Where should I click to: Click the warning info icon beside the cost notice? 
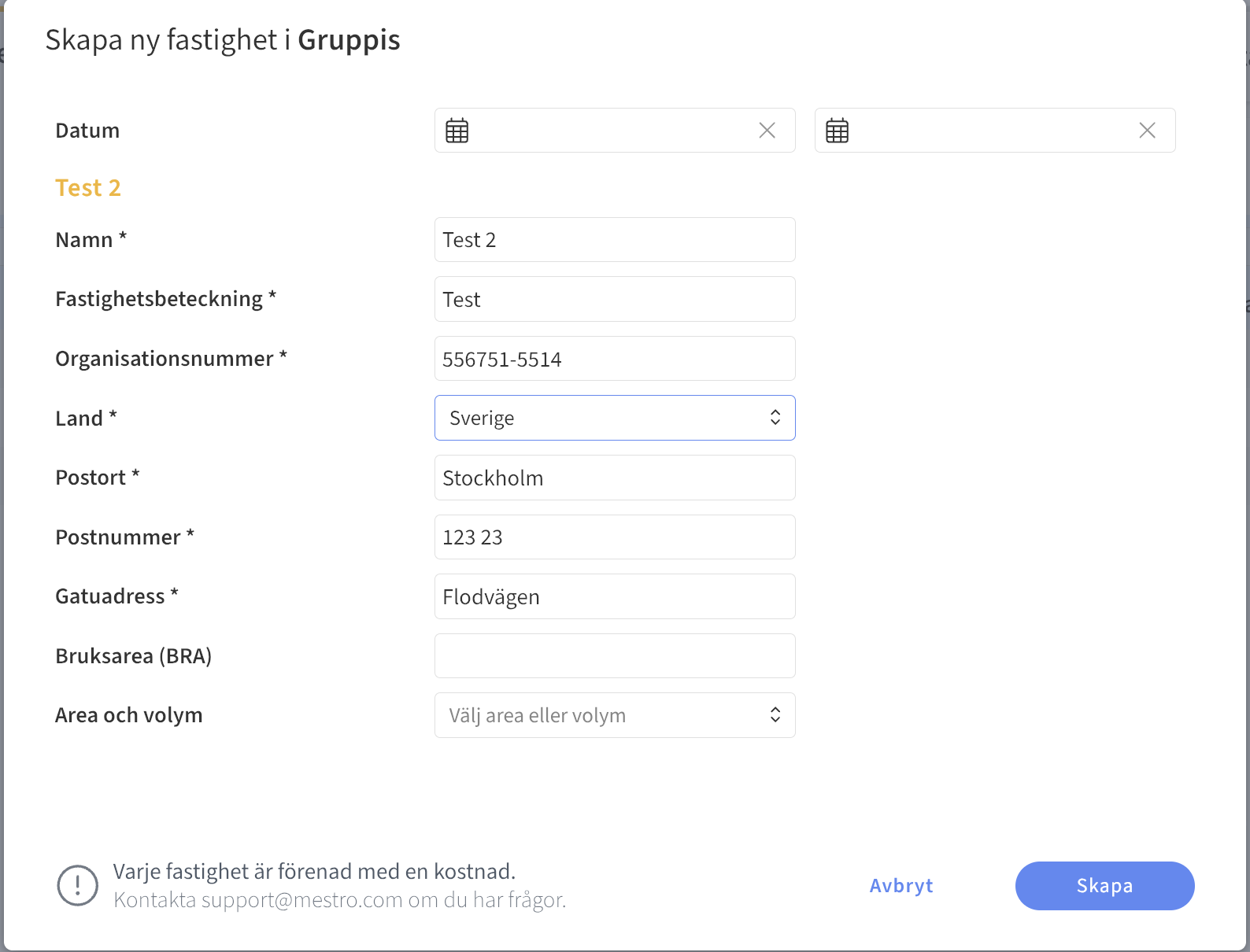pyautogui.click(x=78, y=886)
